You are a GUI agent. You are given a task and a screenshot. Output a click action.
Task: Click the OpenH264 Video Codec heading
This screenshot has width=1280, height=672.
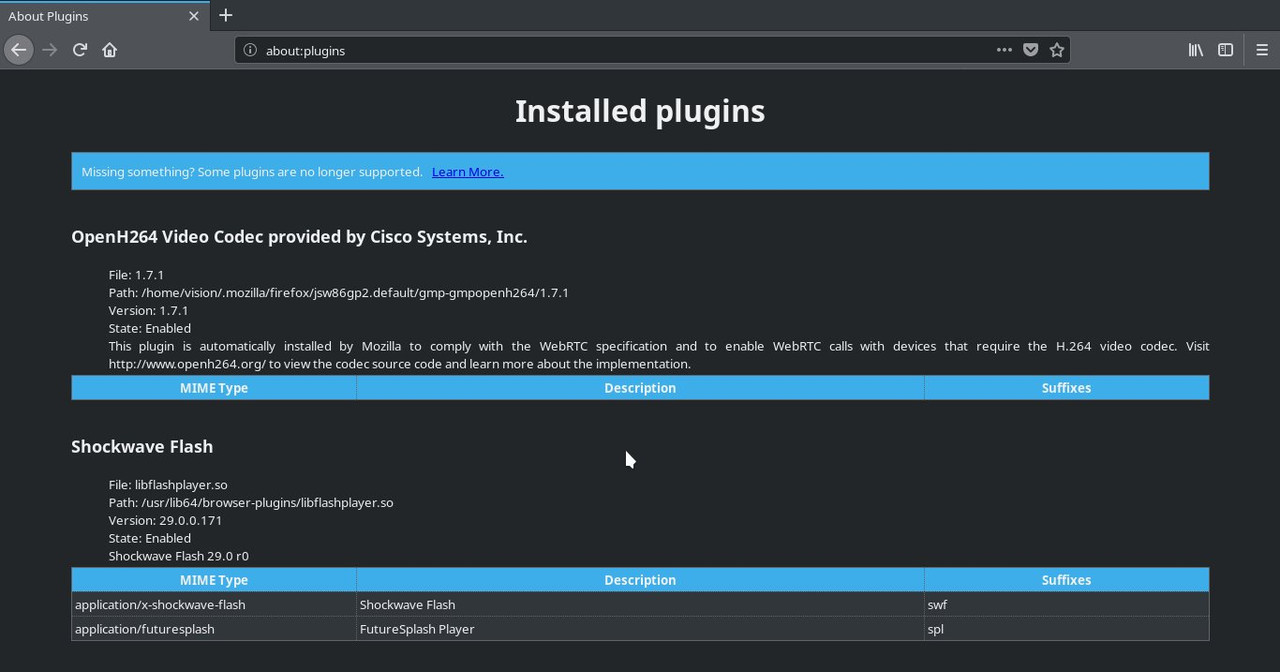(299, 237)
